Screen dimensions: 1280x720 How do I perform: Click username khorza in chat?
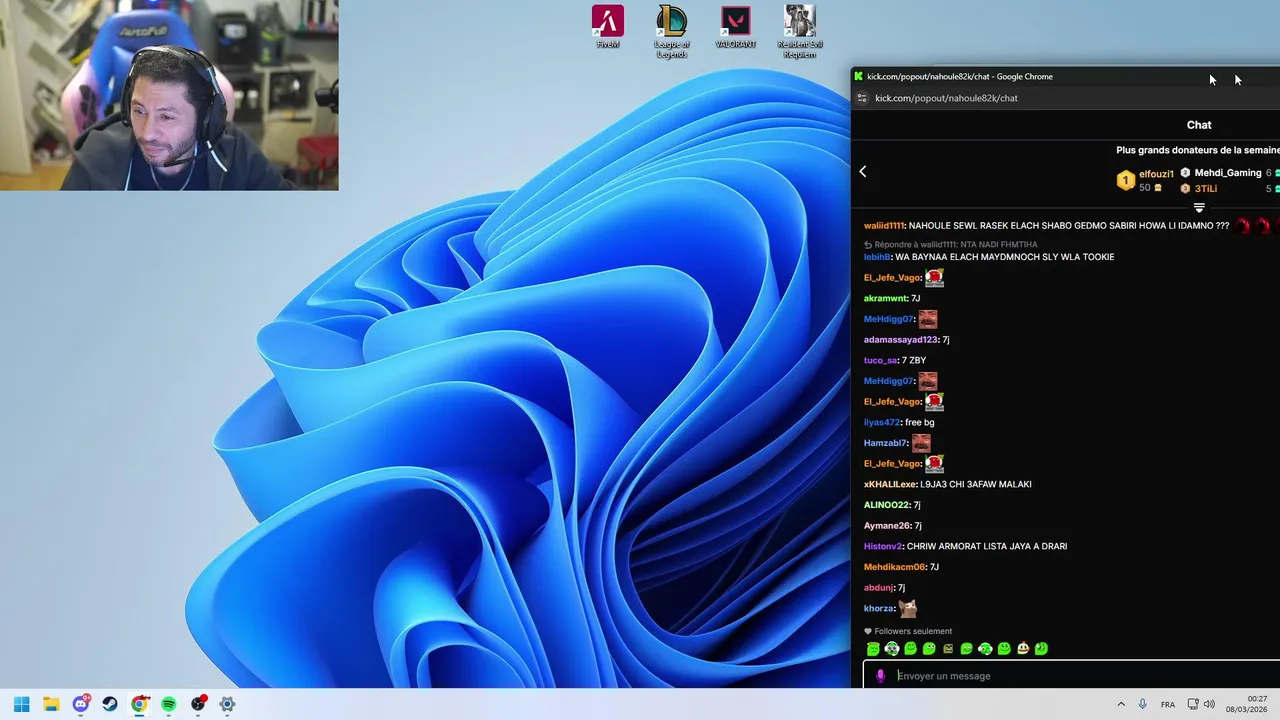[x=879, y=609]
